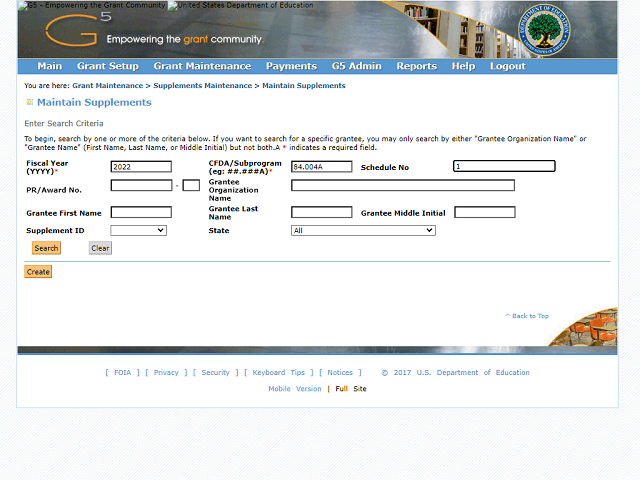This screenshot has width=640, height=480.
Task: Focus the Grantee Last Name field
Action: (322, 212)
